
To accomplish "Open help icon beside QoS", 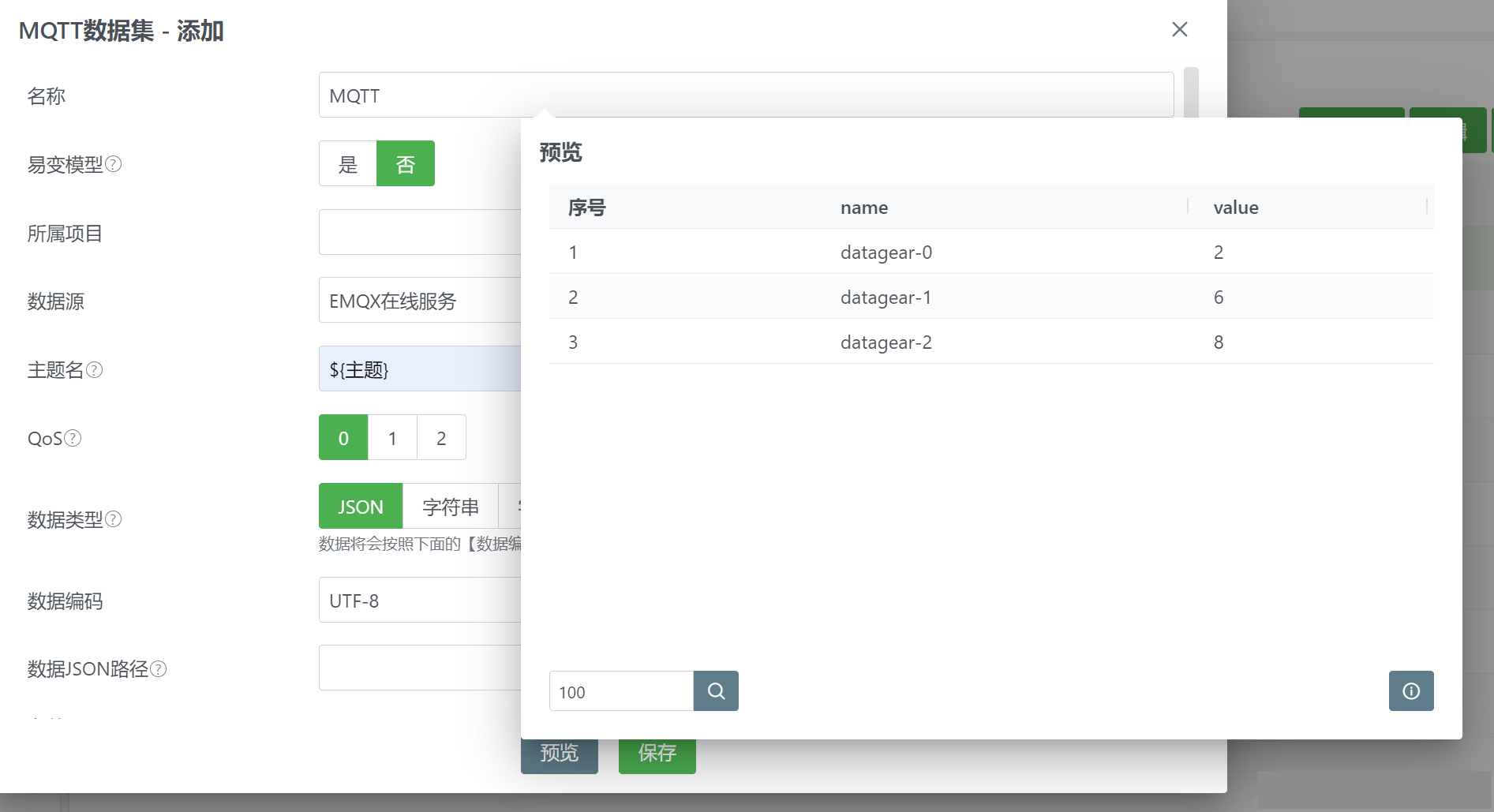I will [73, 438].
